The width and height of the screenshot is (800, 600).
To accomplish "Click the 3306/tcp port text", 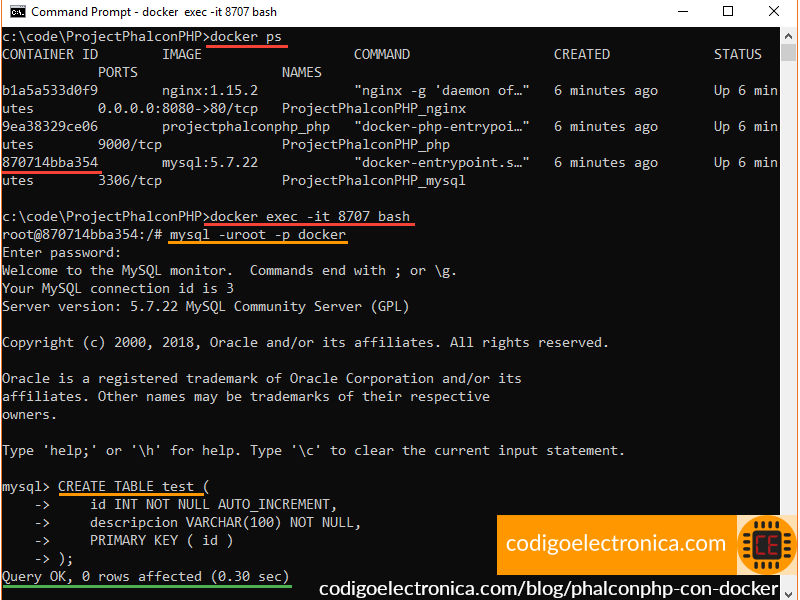I will click(130, 181).
